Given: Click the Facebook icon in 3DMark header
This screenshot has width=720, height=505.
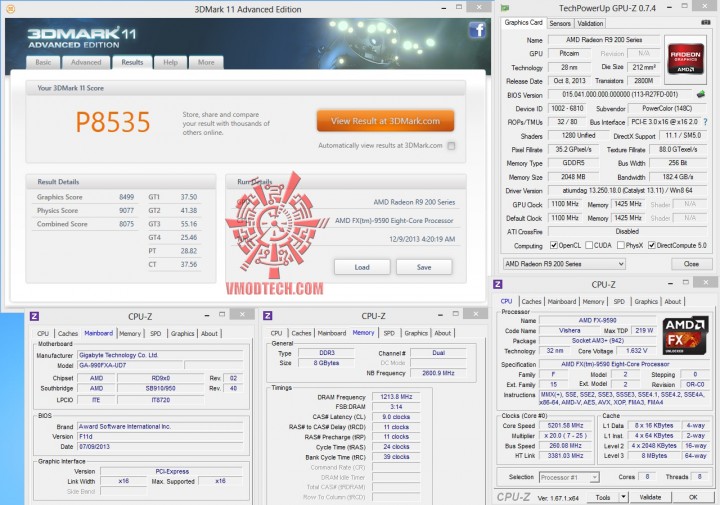Looking at the screenshot, I should pyautogui.click(x=477, y=30).
